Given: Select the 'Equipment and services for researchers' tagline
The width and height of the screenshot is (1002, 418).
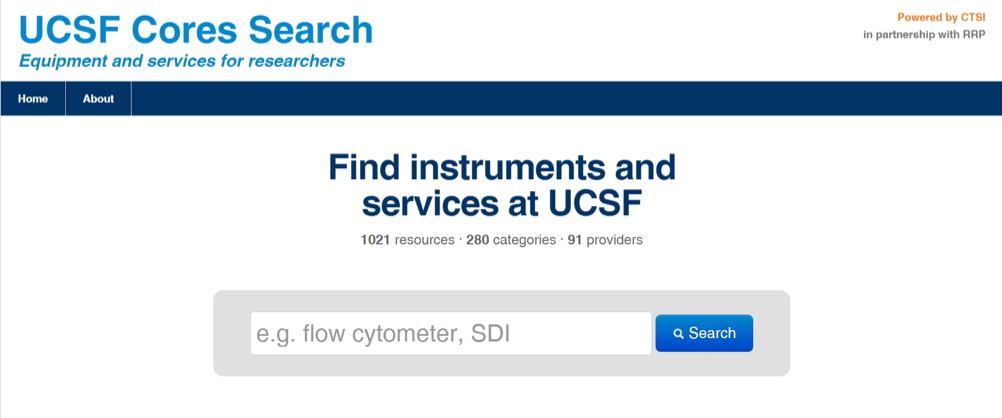Looking at the screenshot, I should (182, 62).
